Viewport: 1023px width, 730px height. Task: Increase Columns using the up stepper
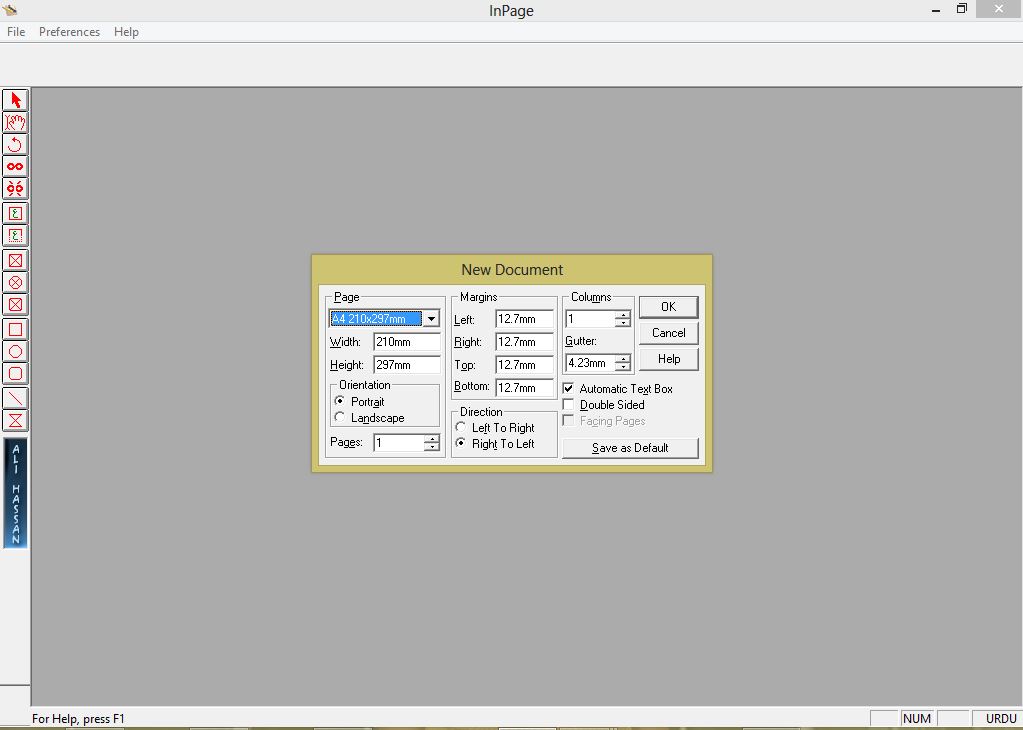[622, 314]
